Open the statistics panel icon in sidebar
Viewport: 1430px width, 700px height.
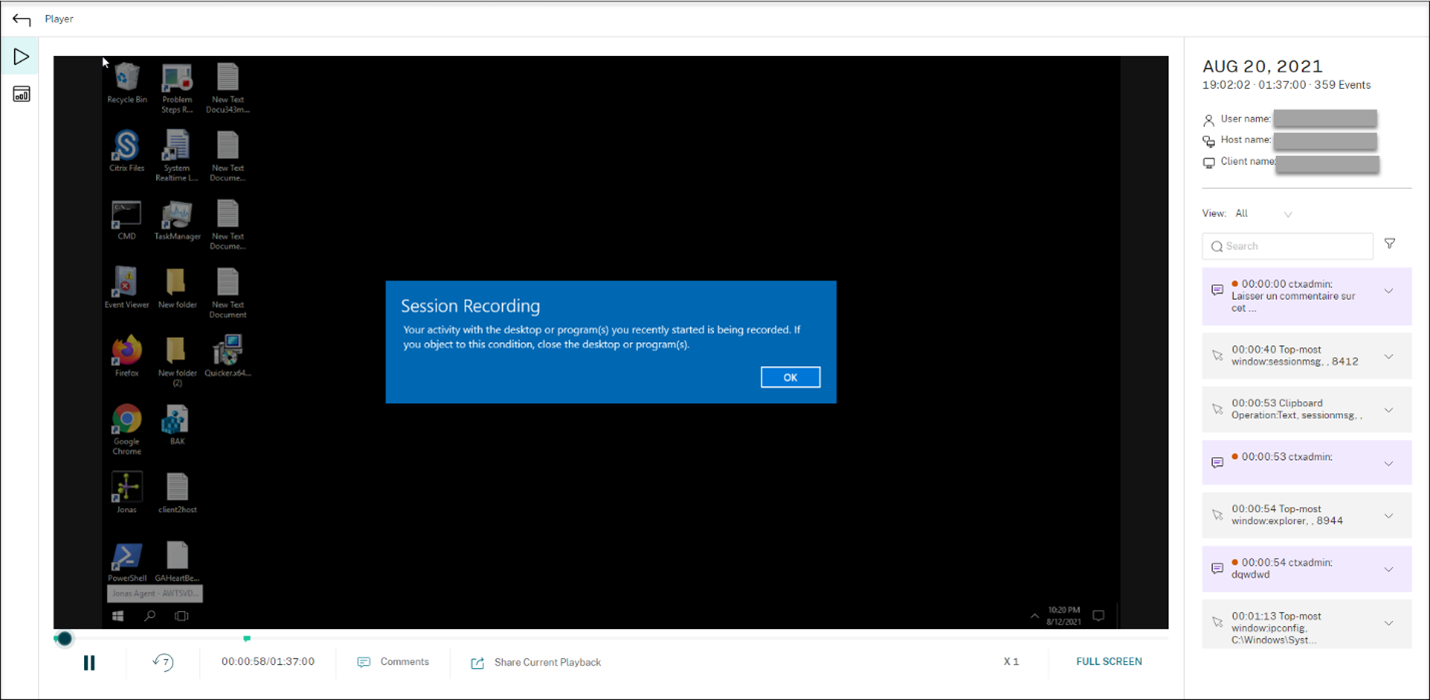click(x=21, y=94)
